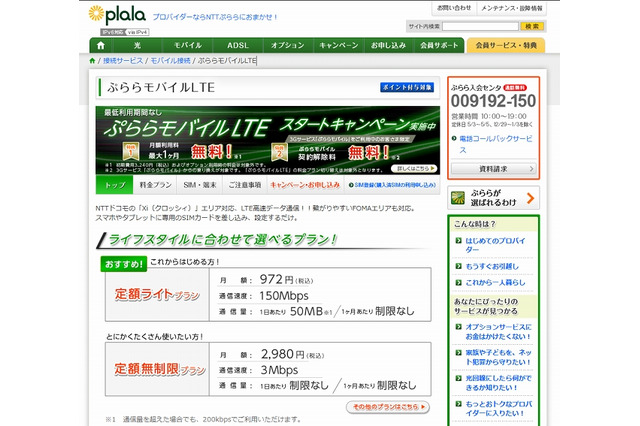640x426 pixels.
Task: Click the IPv6 via IPv4 badge under logo
Action: (x=125, y=32)
